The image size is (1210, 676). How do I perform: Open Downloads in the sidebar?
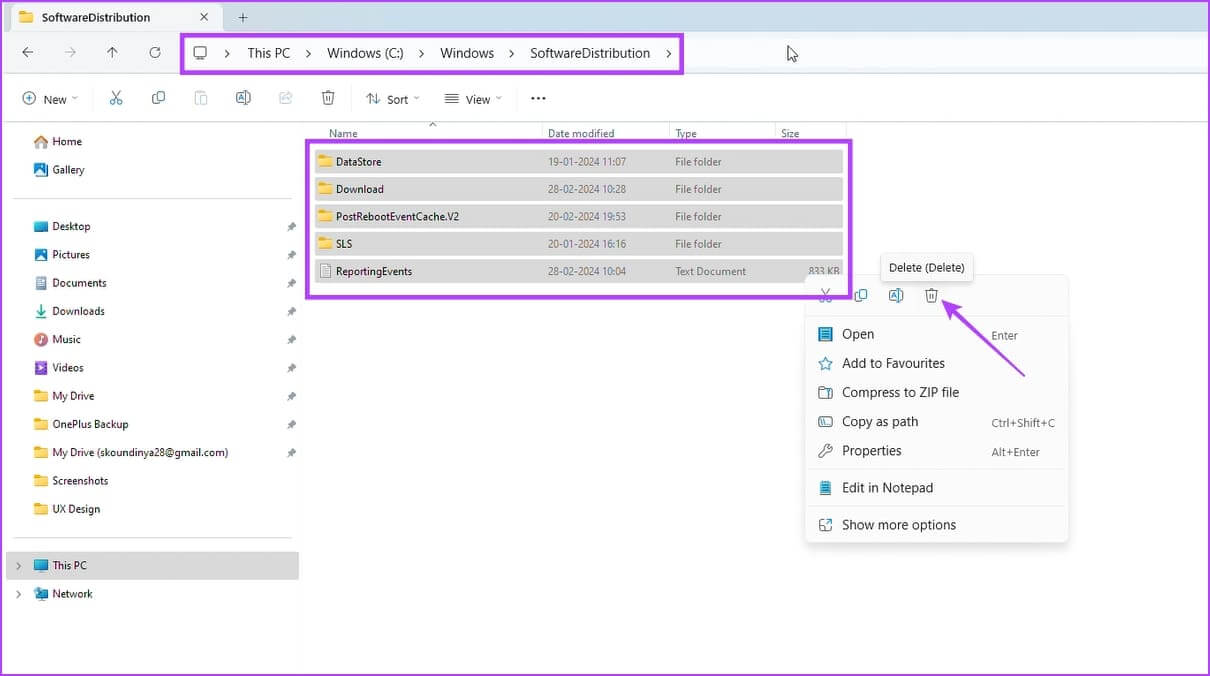point(78,311)
